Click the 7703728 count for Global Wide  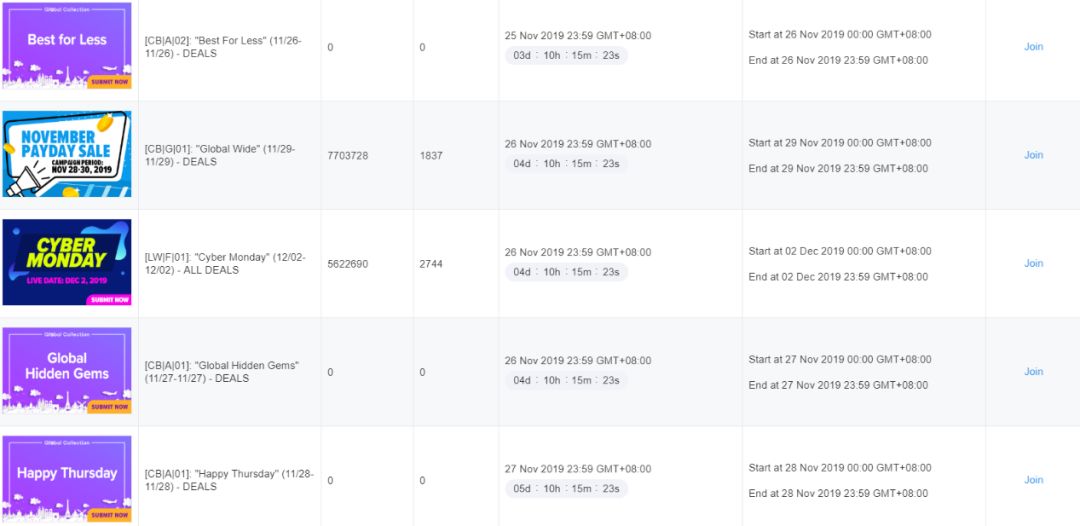pyautogui.click(x=348, y=156)
